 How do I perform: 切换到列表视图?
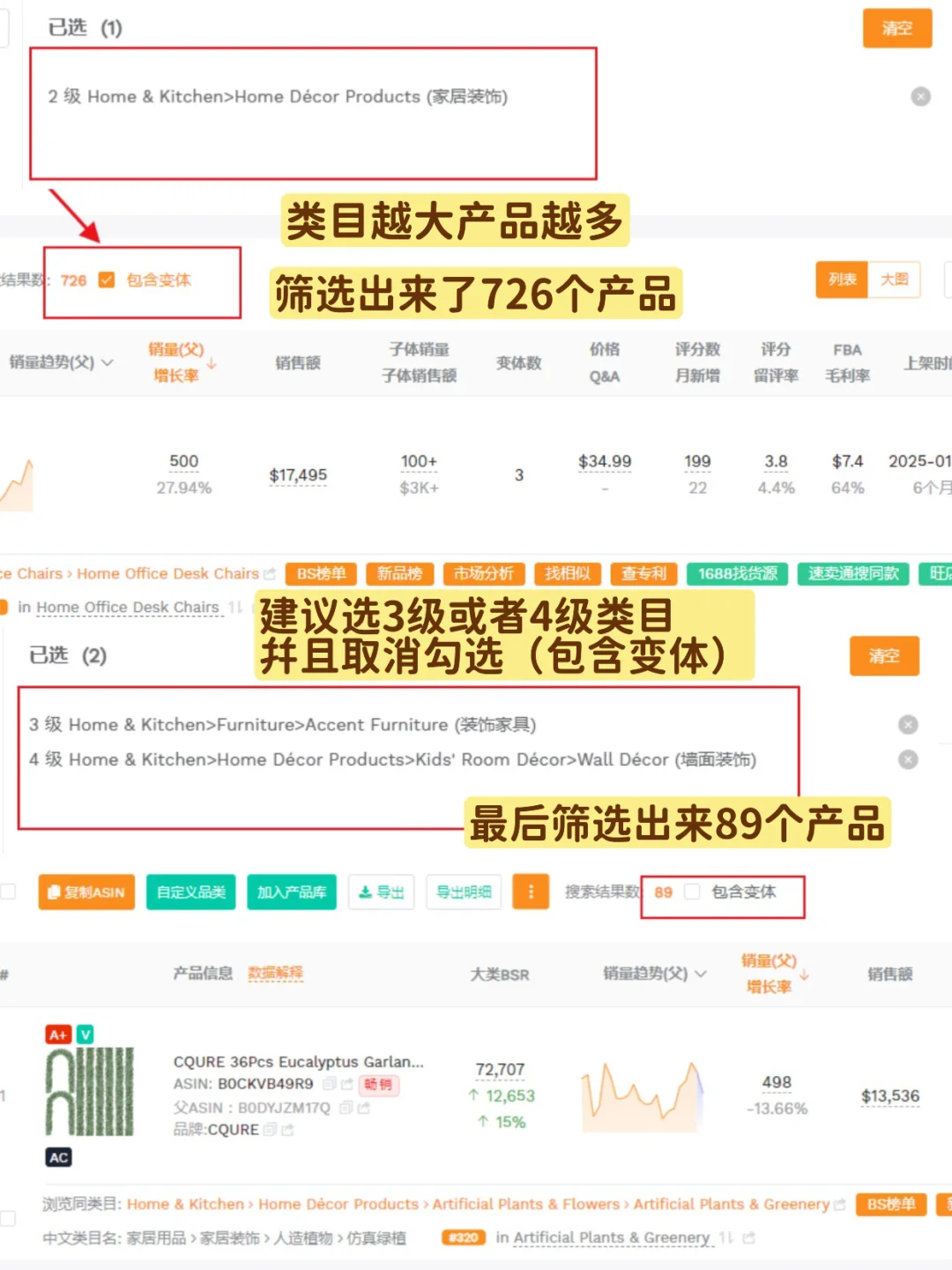pyautogui.click(x=842, y=280)
